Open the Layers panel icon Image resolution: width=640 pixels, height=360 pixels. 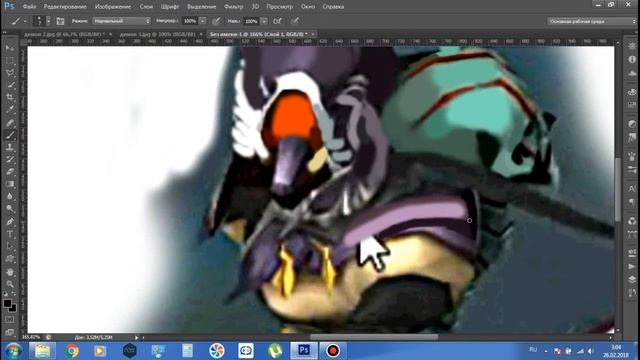click(632, 279)
